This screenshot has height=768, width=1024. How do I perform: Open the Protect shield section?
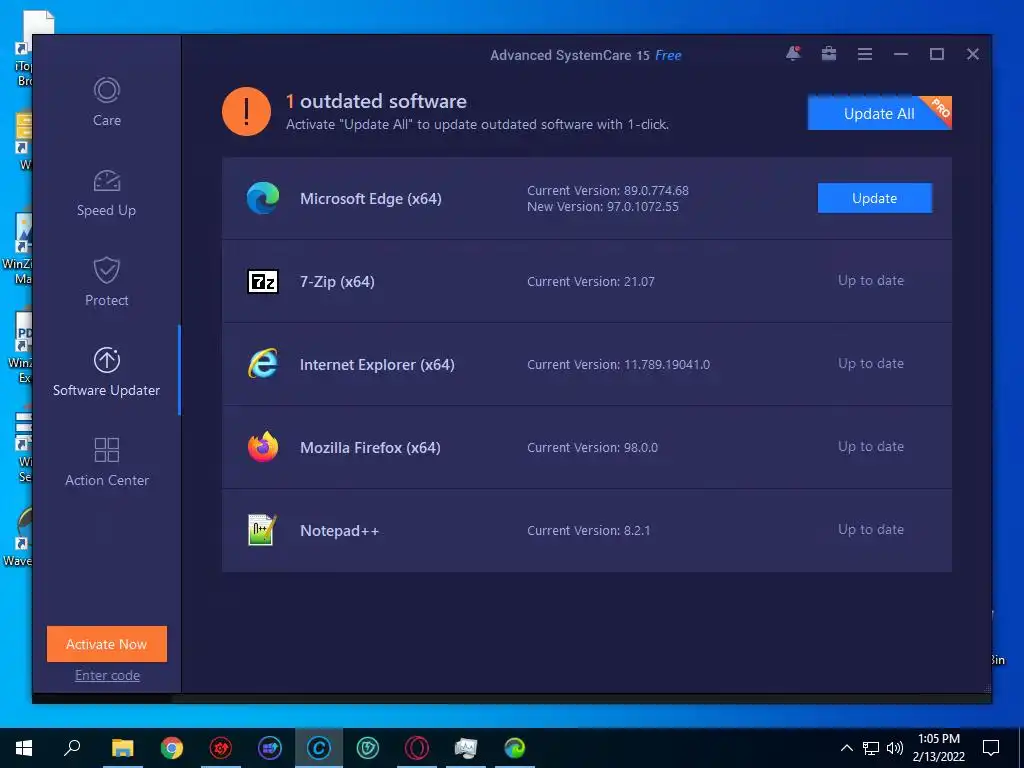106,282
